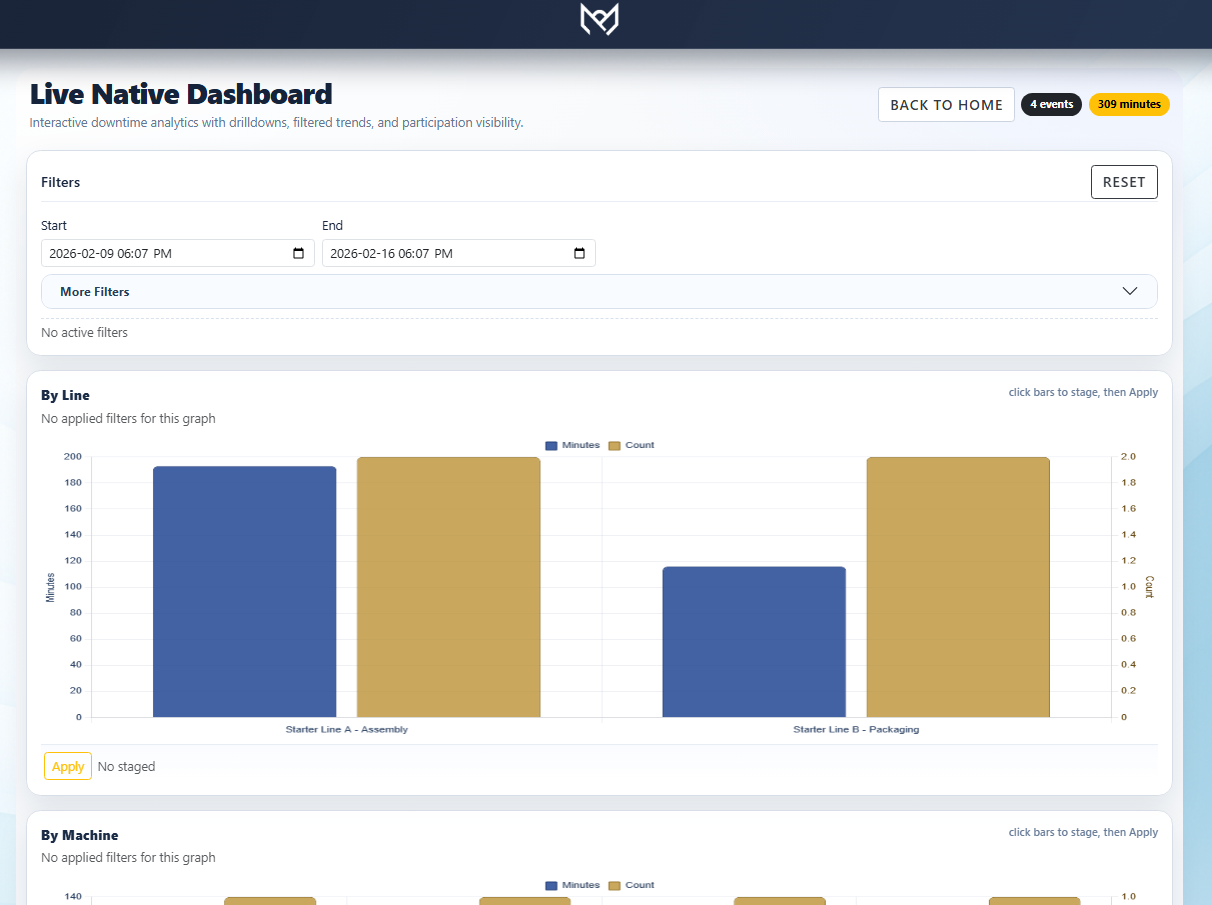Image resolution: width=1212 pixels, height=905 pixels.
Task: Toggle the Minutes series in the By Machine legend
Action: pos(572,885)
